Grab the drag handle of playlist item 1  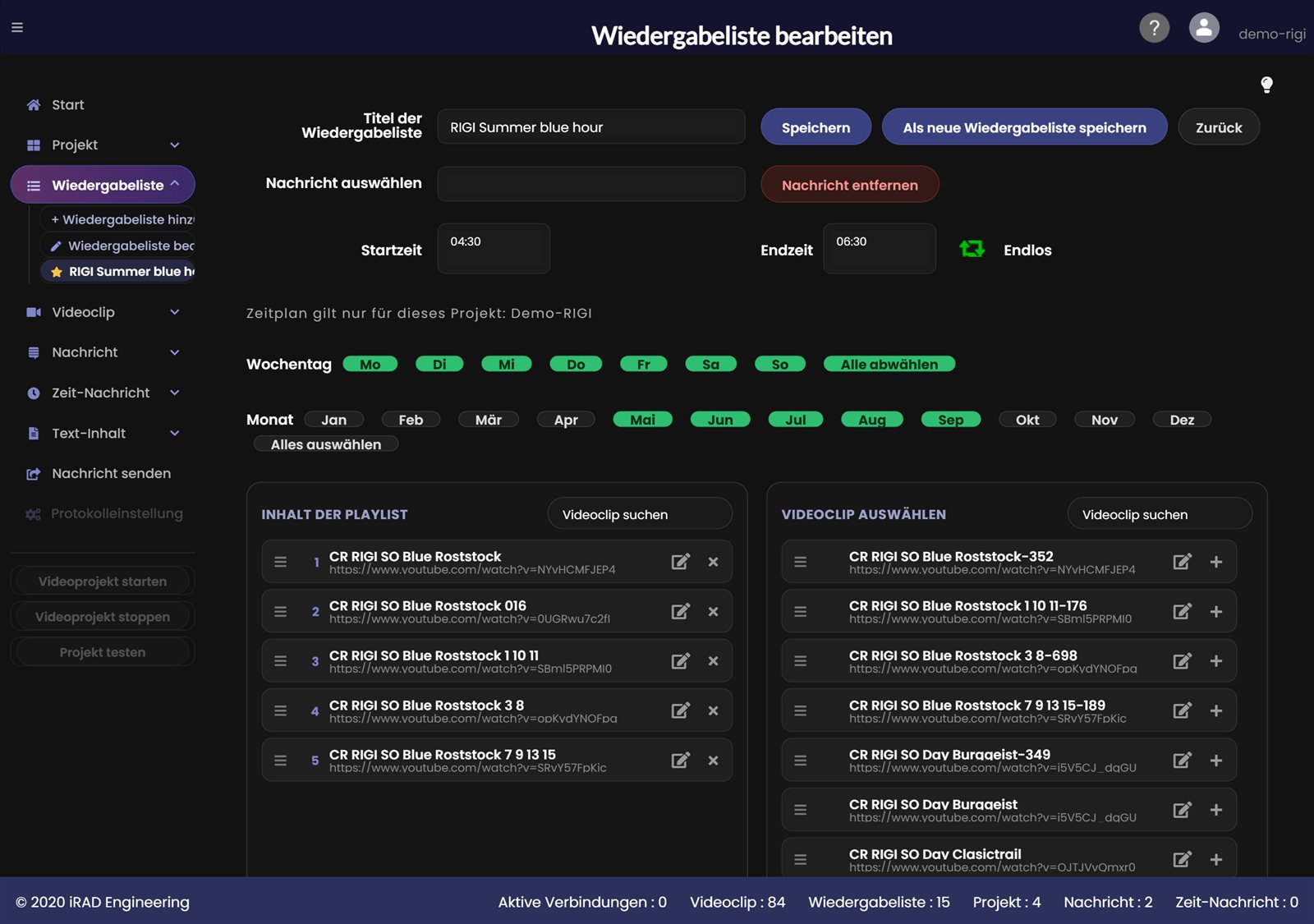[x=281, y=562]
